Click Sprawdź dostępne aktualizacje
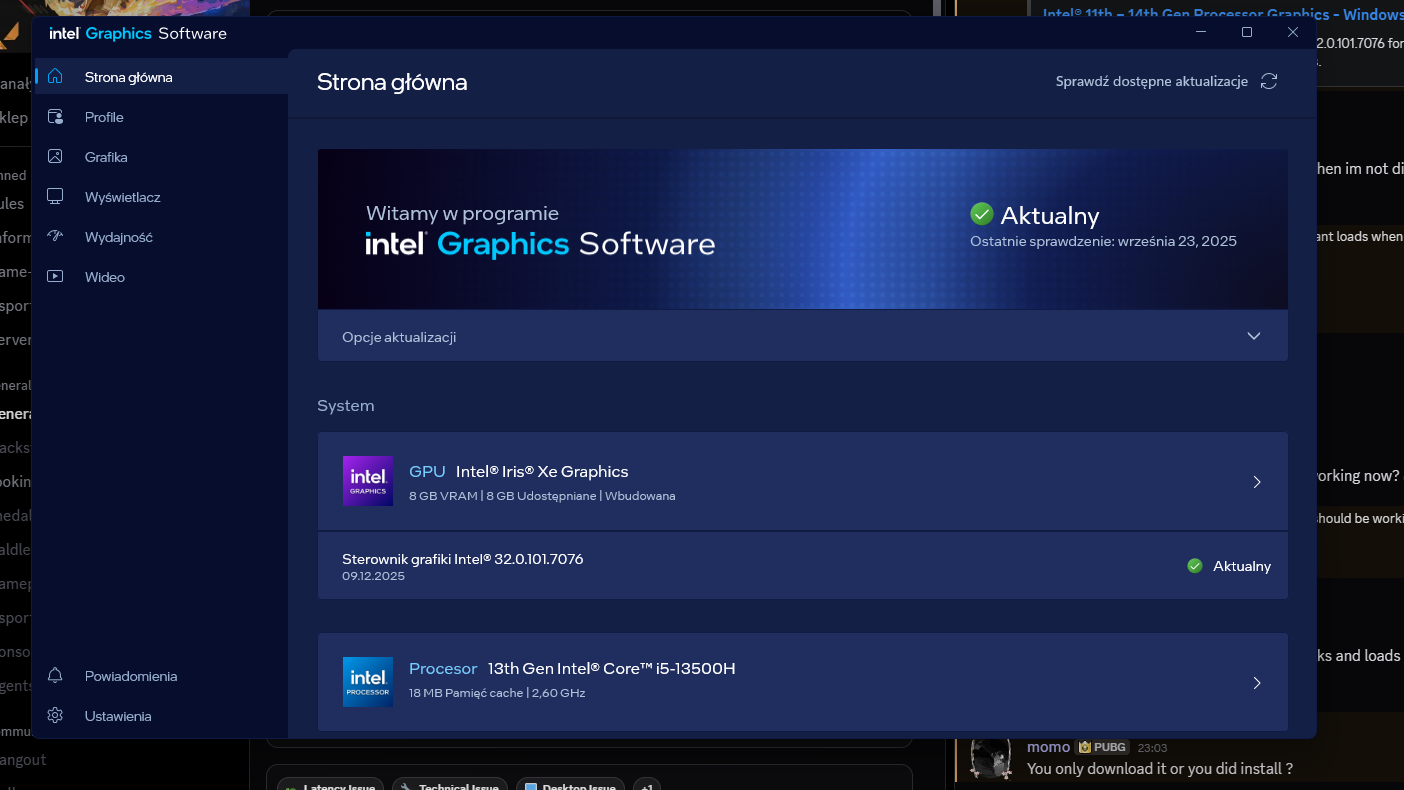Screen dimensions: 1404x790 1151,81
